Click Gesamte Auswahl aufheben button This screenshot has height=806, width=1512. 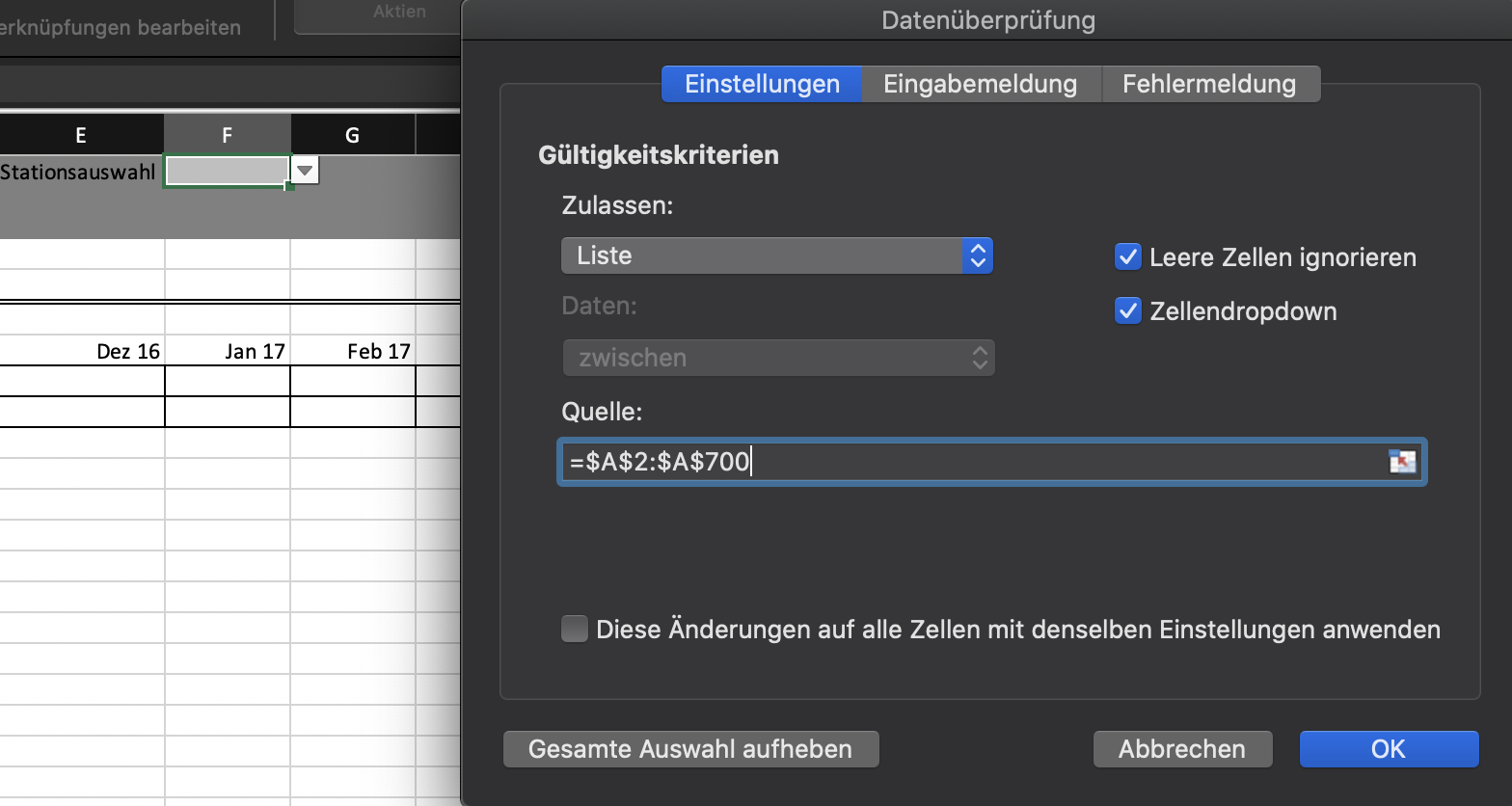(690, 749)
